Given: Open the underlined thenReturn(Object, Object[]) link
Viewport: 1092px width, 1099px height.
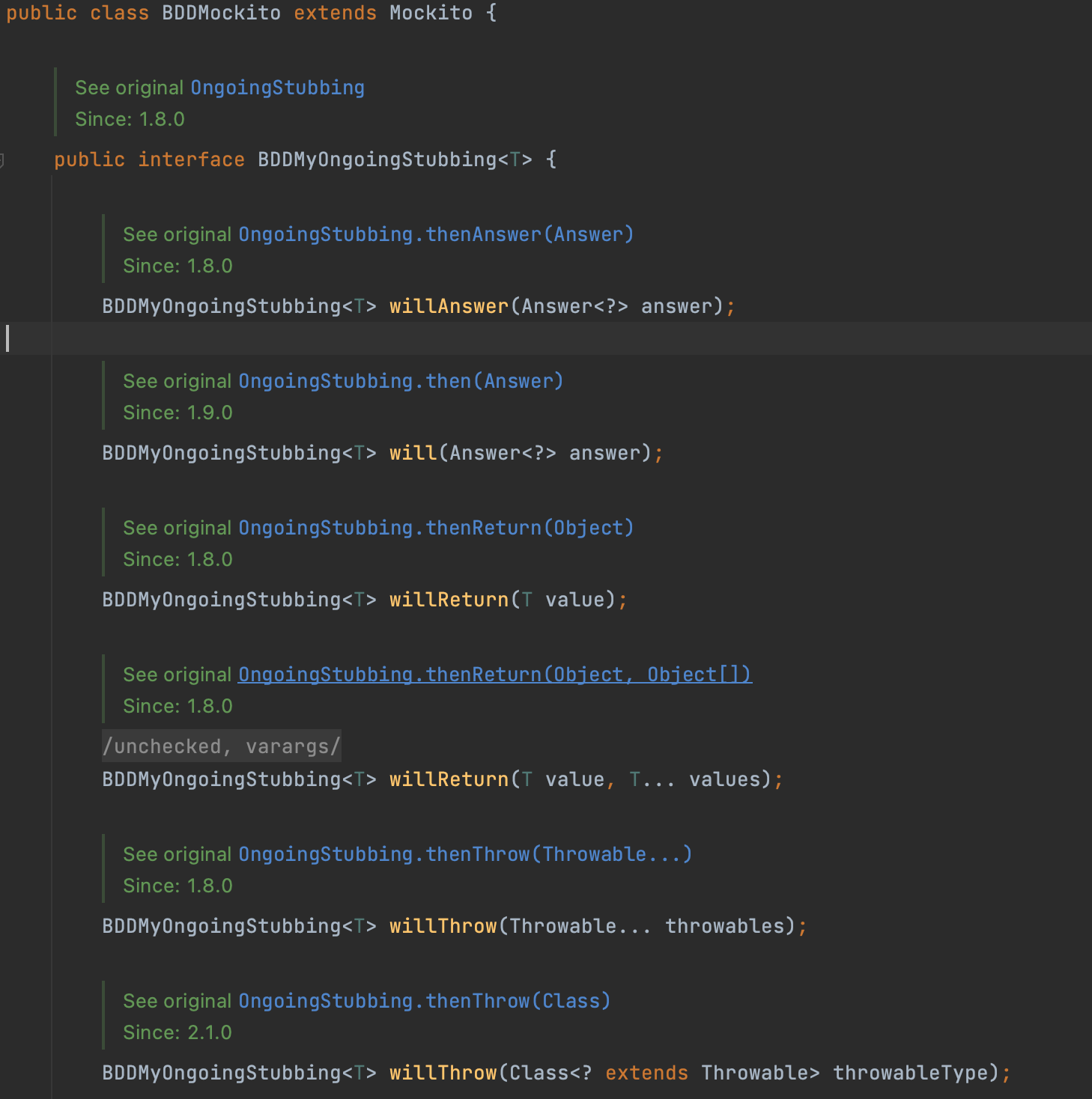Looking at the screenshot, I should [495, 675].
